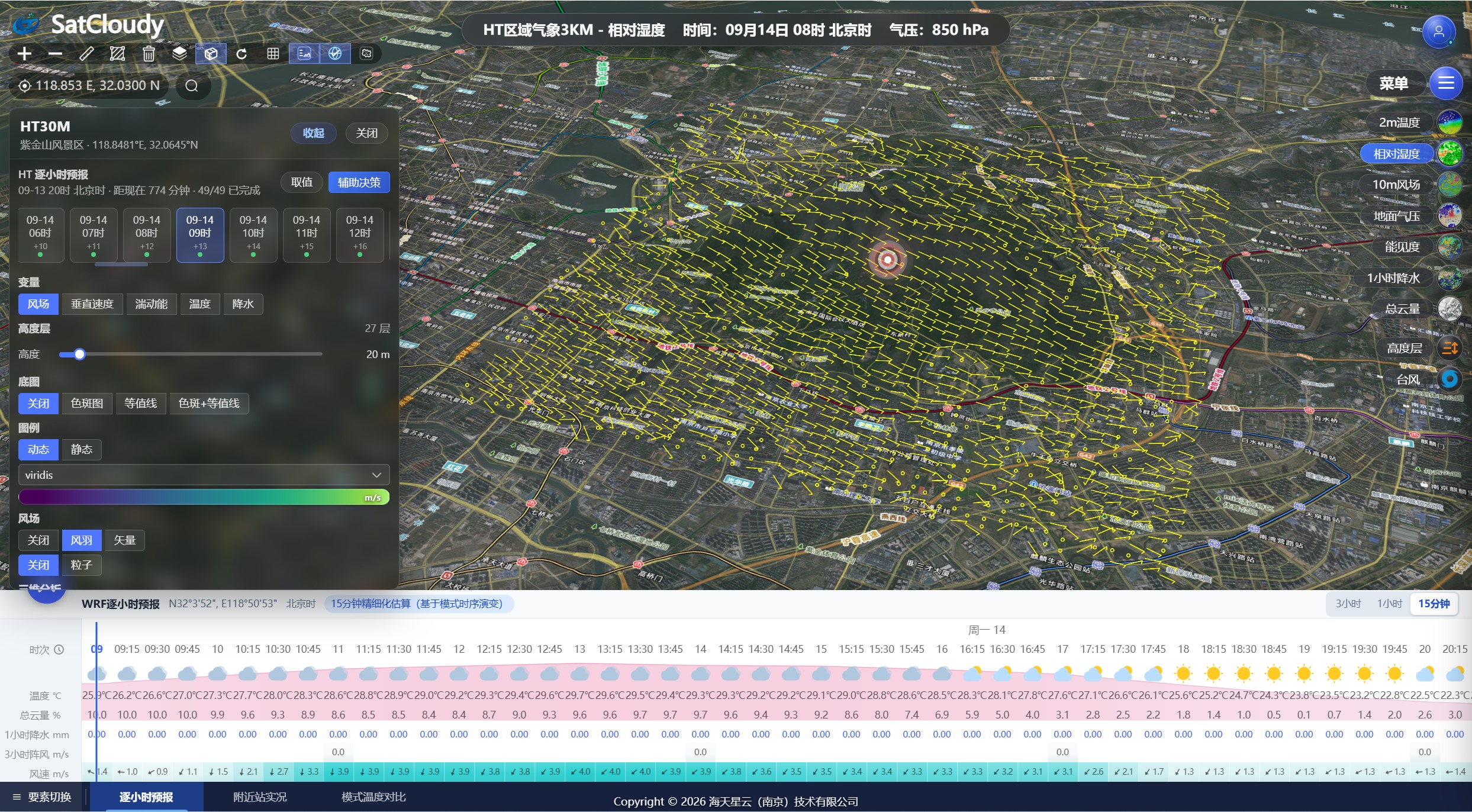Select forecast time 09-14 10时
1472x812 pixels.
[253, 235]
